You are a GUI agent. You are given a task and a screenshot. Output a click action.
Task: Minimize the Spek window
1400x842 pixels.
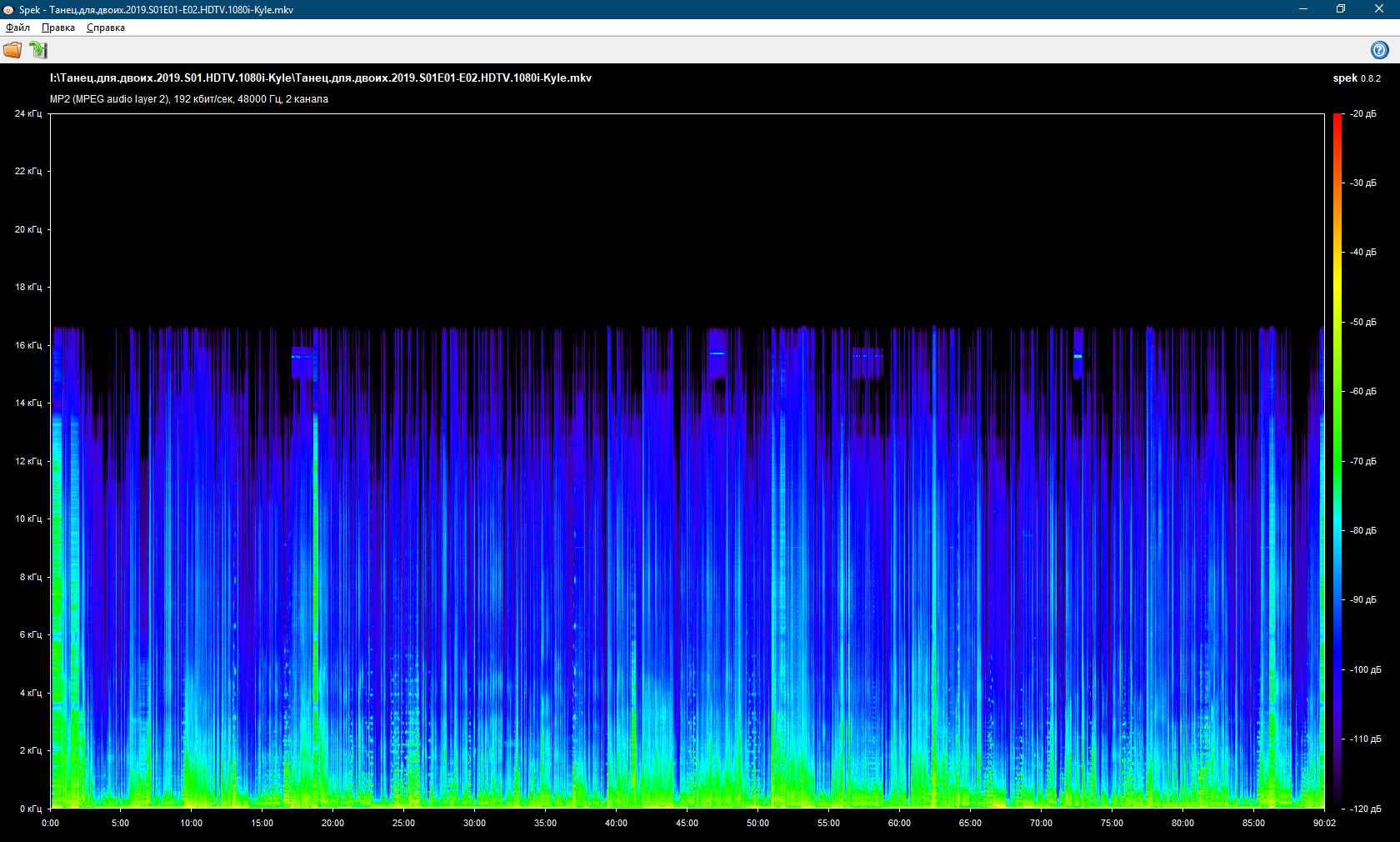(x=1303, y=9)
